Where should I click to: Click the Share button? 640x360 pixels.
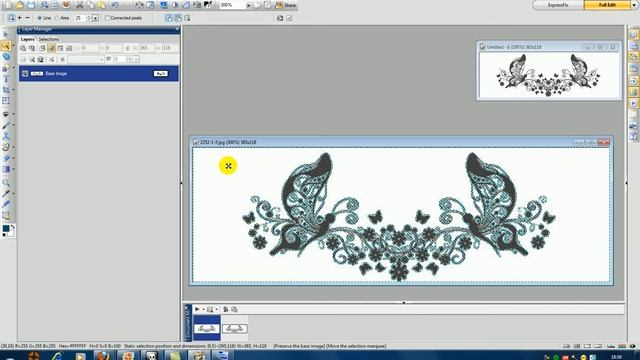(286, 5)
